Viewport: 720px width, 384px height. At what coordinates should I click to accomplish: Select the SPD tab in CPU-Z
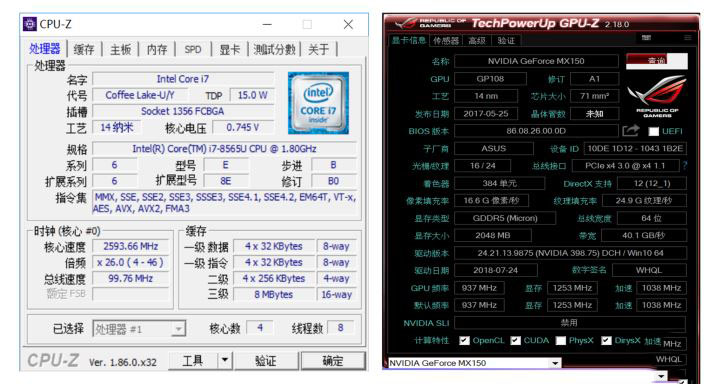pos(193,50)
